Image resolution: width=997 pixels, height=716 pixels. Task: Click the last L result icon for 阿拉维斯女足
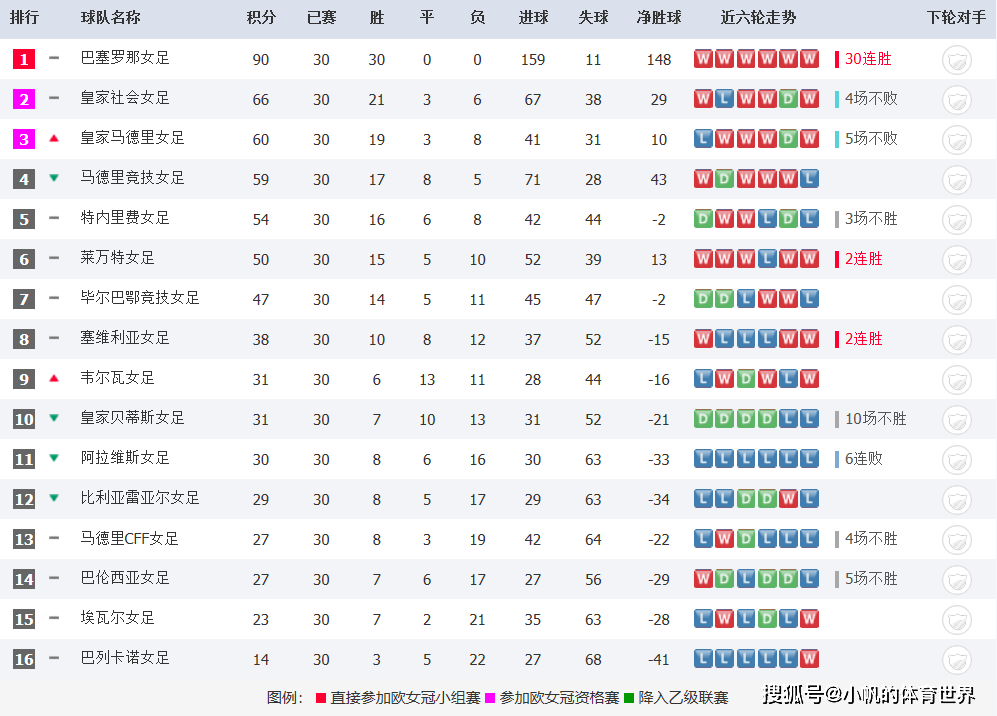click(x=809, y=458)
